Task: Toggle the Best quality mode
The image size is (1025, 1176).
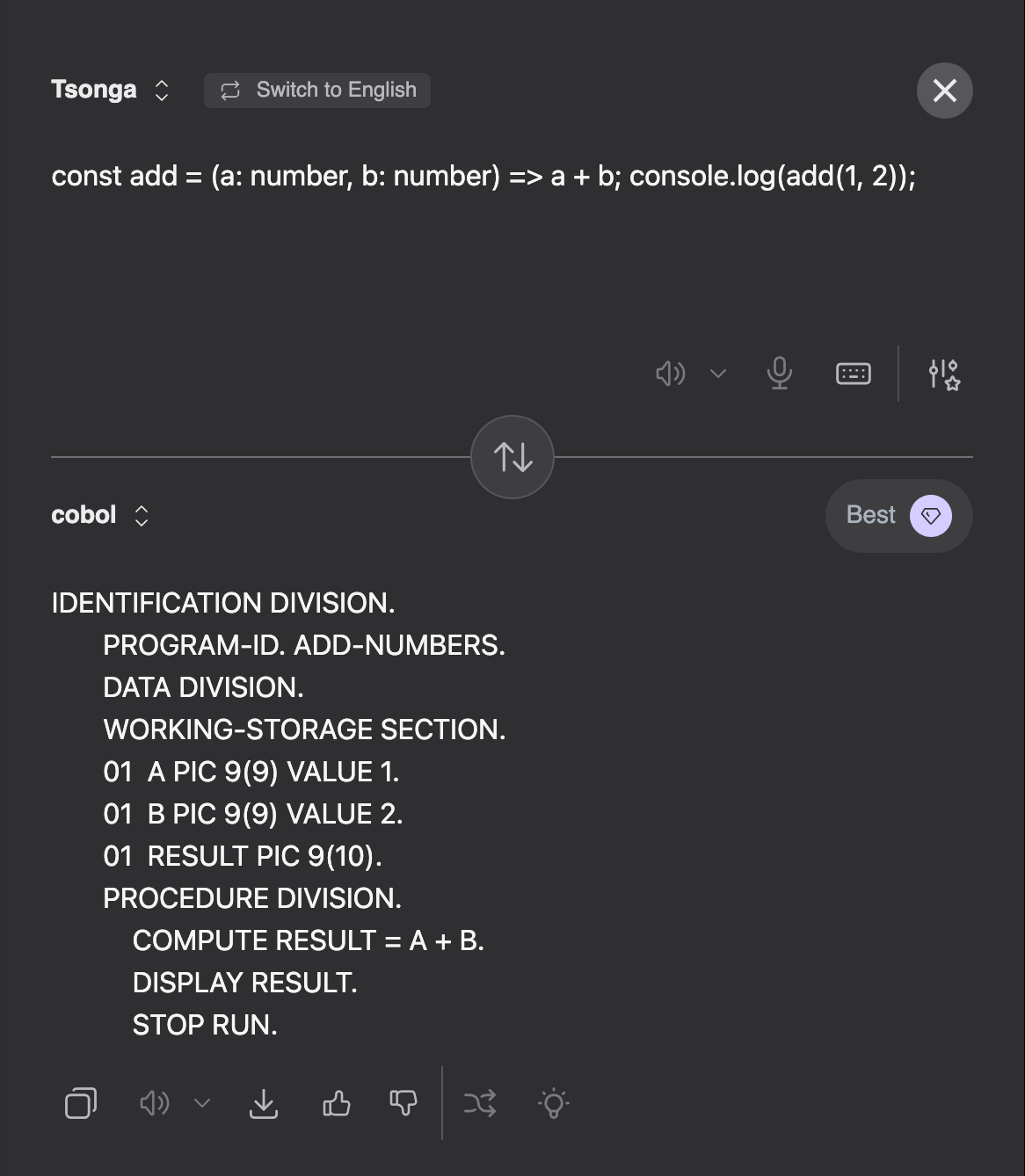Action: [898, 516]
